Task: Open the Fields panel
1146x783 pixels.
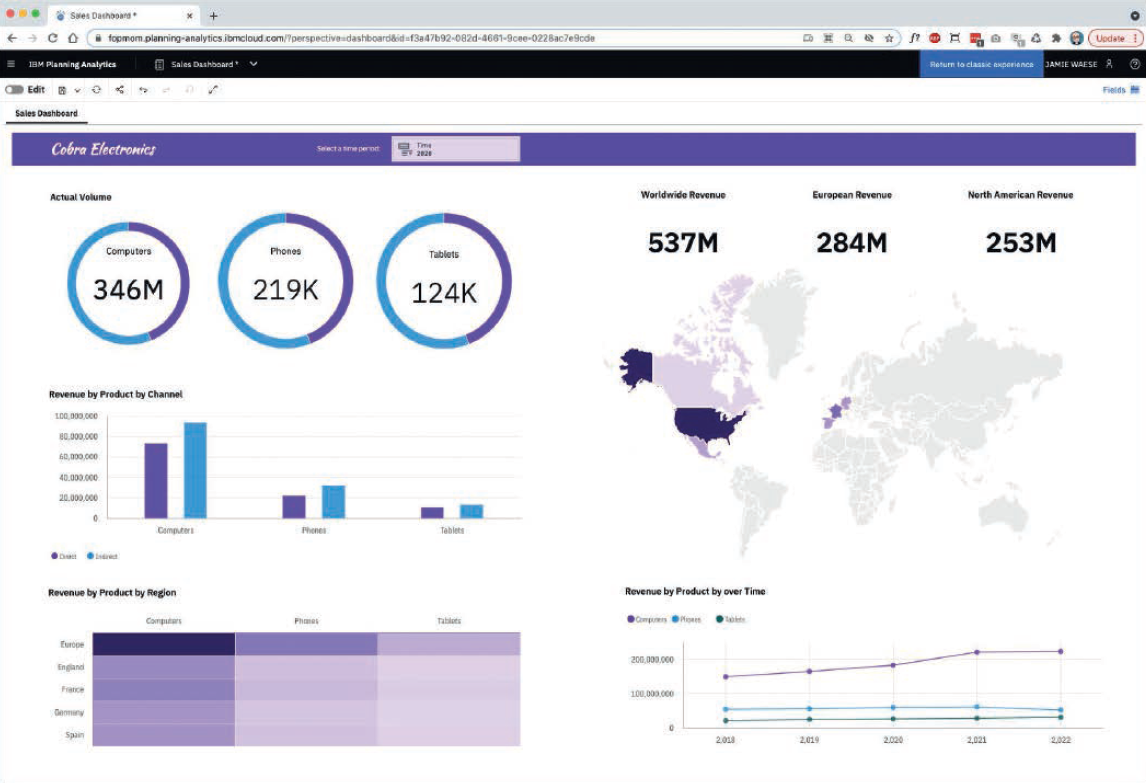Action: 1120,90
